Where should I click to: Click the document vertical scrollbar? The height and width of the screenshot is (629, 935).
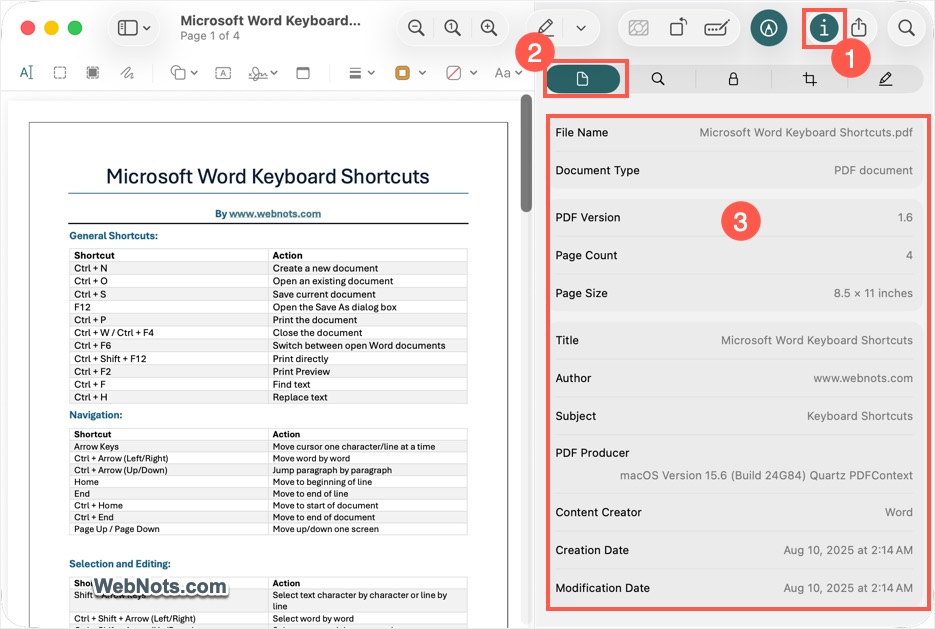coord(526,153)
